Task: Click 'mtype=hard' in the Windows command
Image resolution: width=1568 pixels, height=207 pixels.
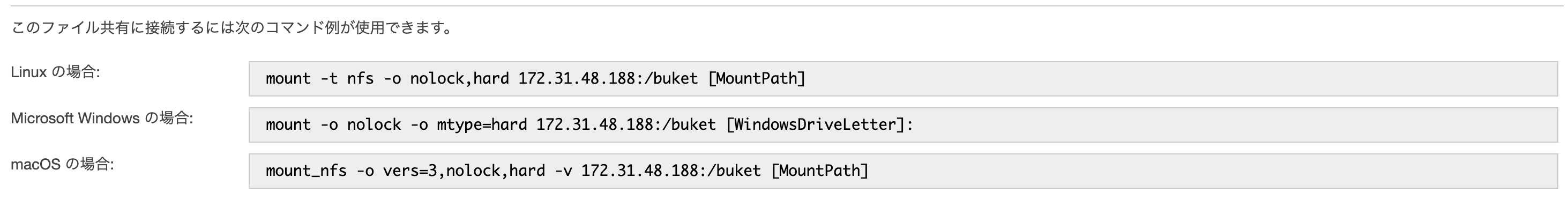Action: [x=482, y=125]
